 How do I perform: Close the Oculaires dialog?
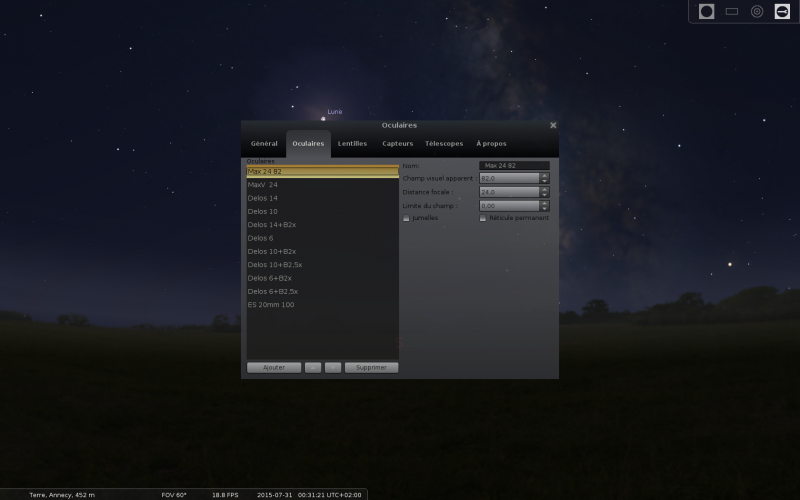coord(553,125)
